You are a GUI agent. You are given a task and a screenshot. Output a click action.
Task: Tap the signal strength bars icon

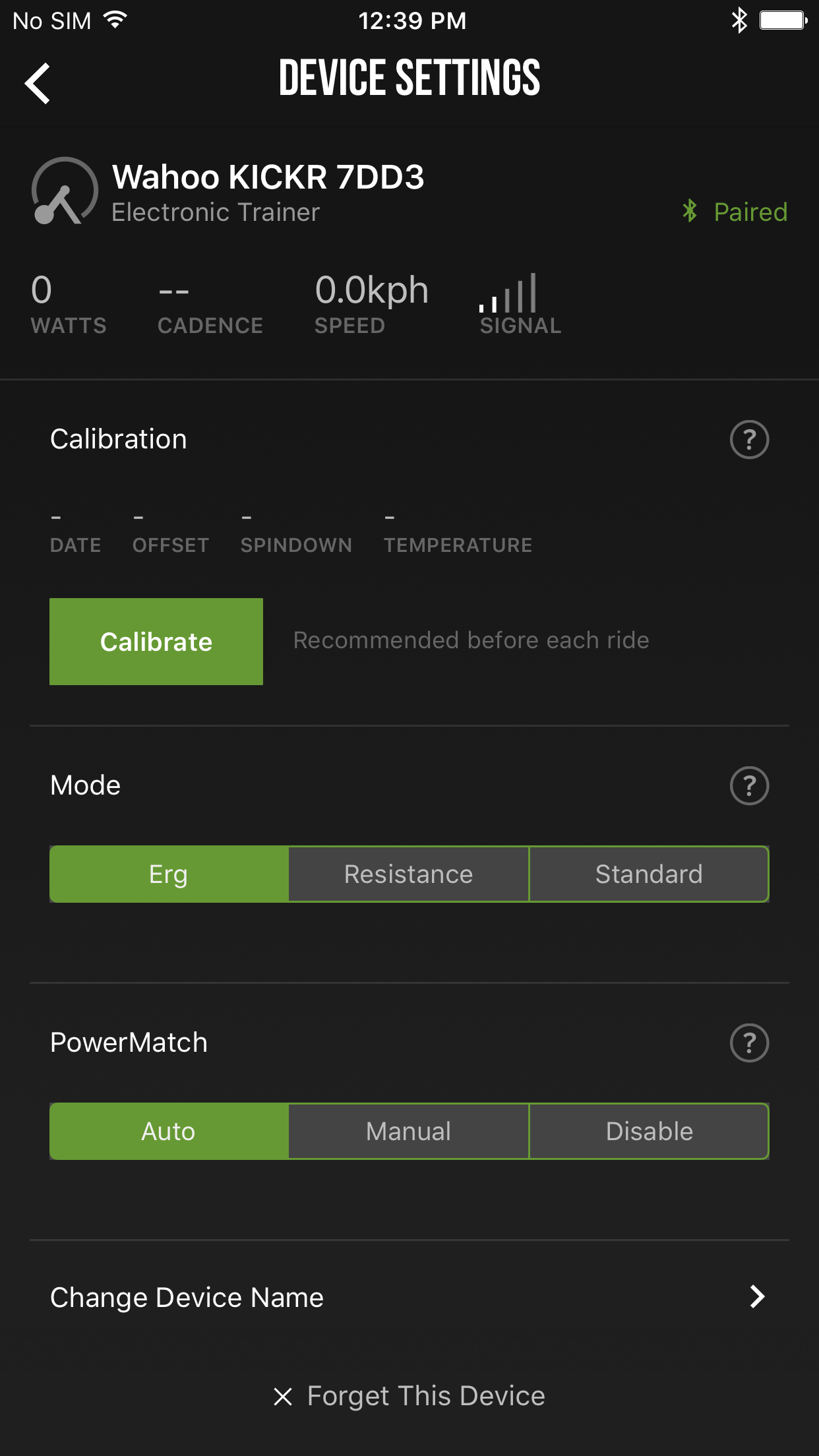pyautogui.click(x=508, y=293)
